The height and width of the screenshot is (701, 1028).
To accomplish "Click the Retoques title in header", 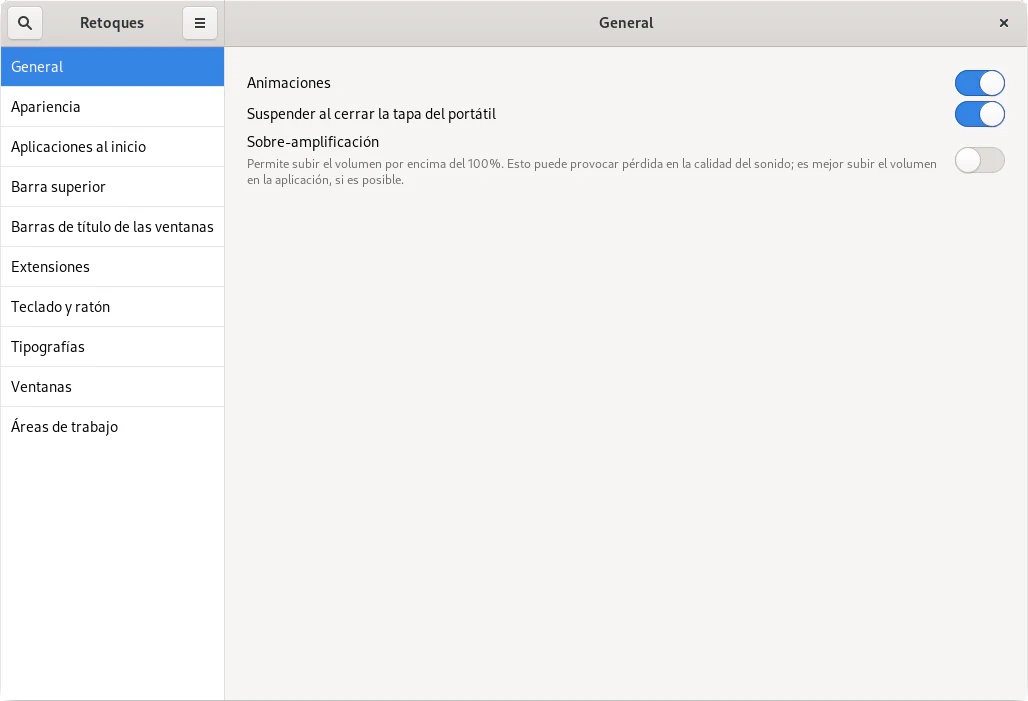I will [112, 23].
